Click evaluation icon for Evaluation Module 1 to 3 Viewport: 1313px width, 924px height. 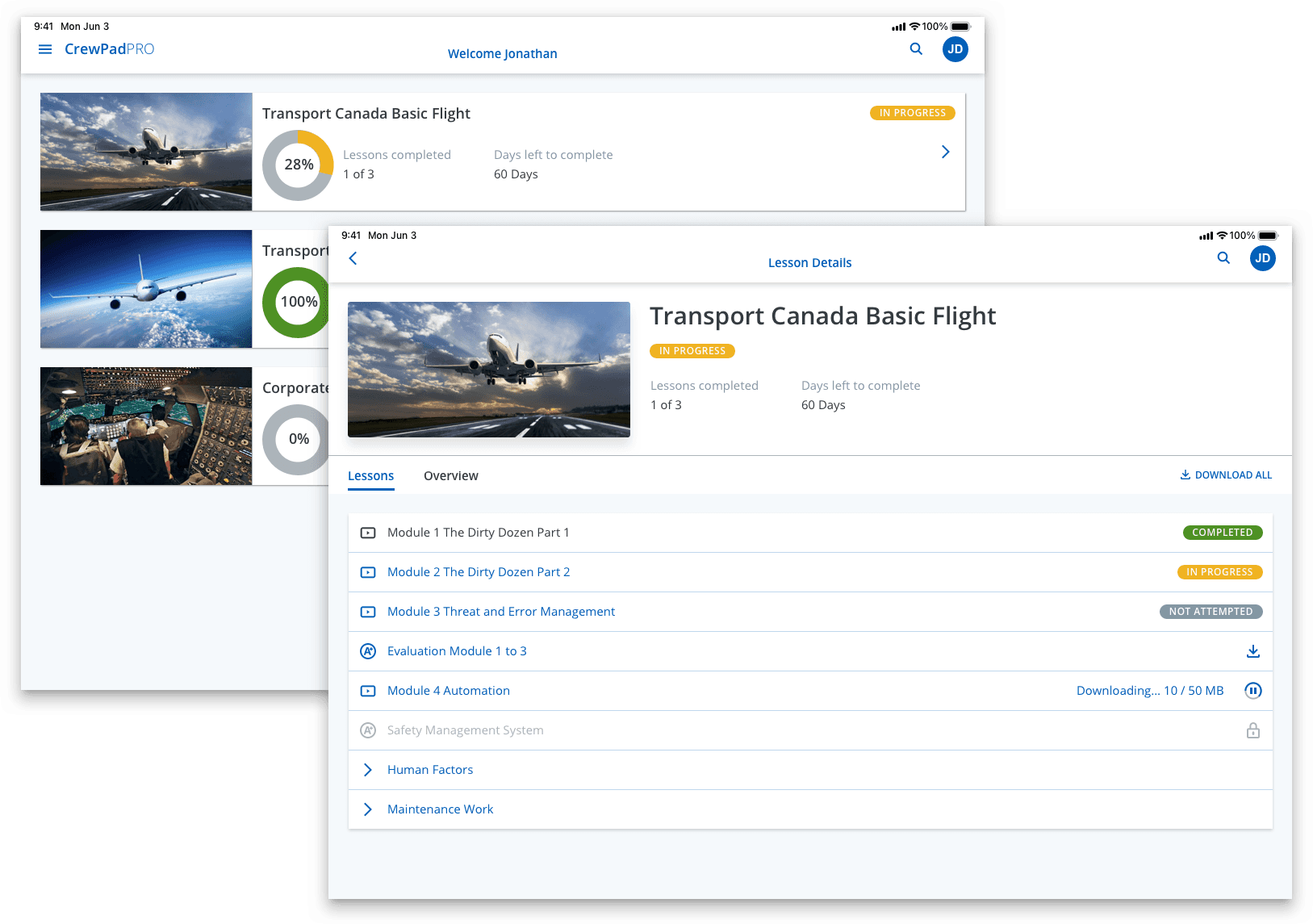point(368,651)
